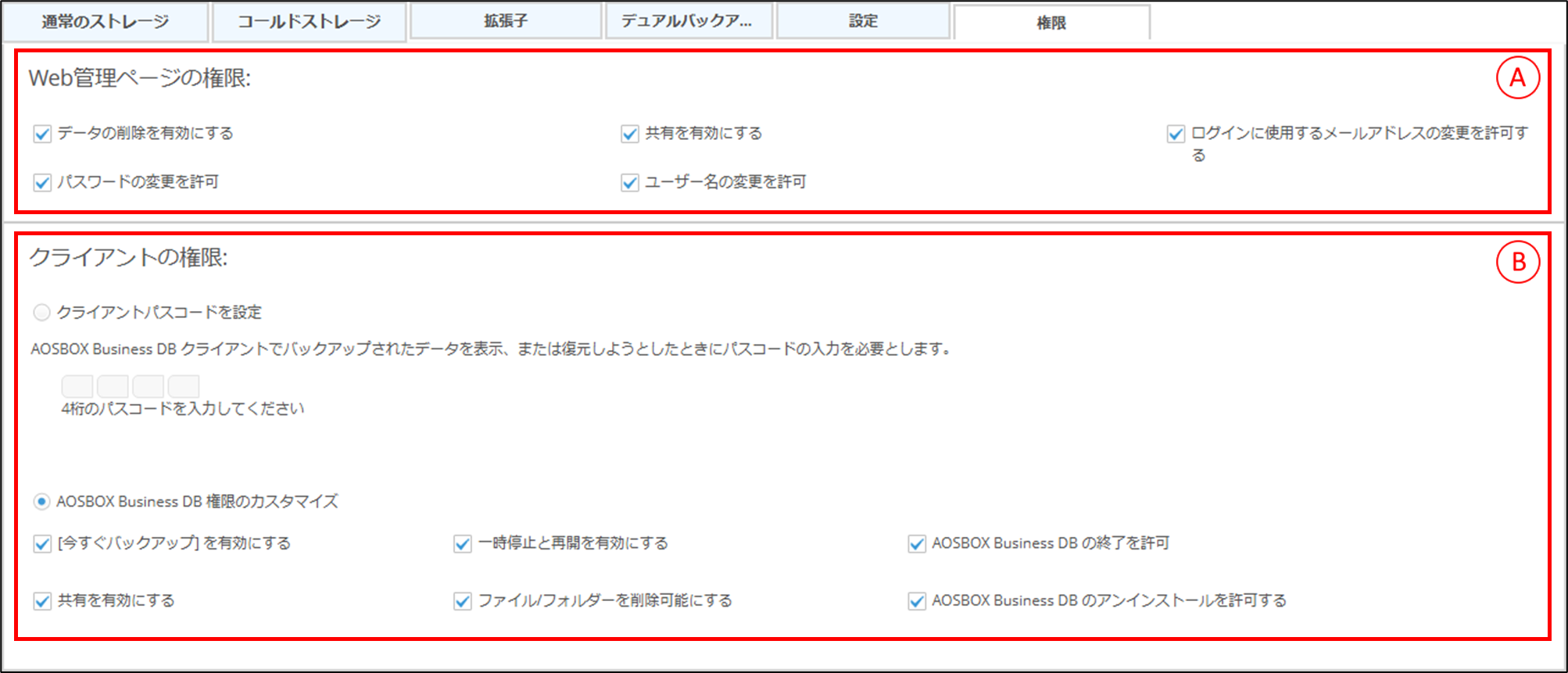The height and width of the screenshot is (673, 1568).
Task: Click the Web管理ページの権限 heading
Action: (x=140, y=78)
